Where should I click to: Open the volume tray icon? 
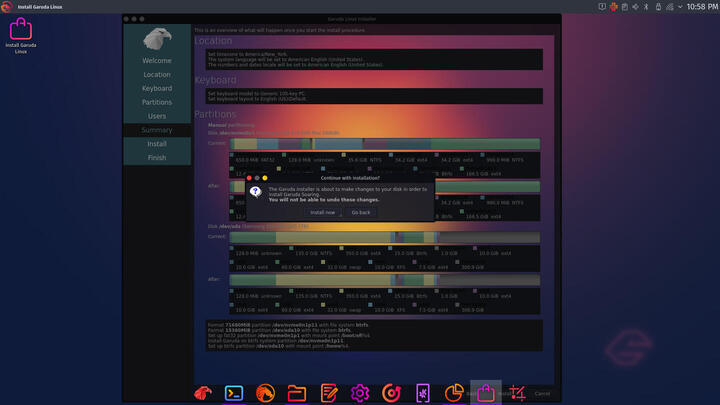tap(636, 6)
